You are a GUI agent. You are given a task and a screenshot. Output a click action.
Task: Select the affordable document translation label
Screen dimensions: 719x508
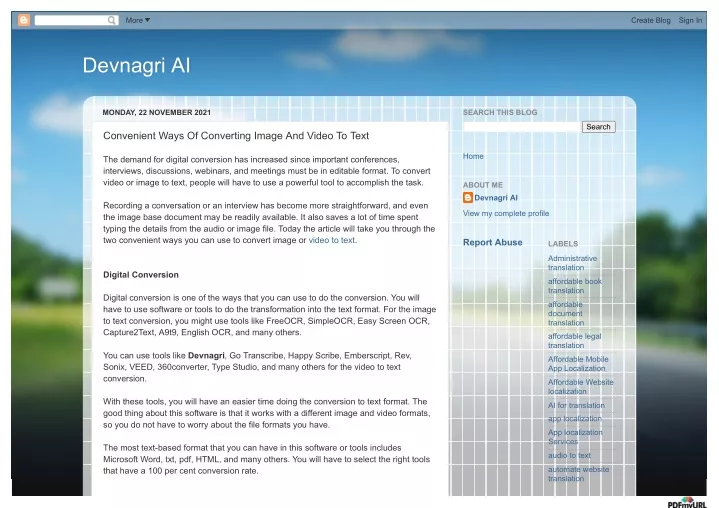pyautogui.click(x=566, y=313)
